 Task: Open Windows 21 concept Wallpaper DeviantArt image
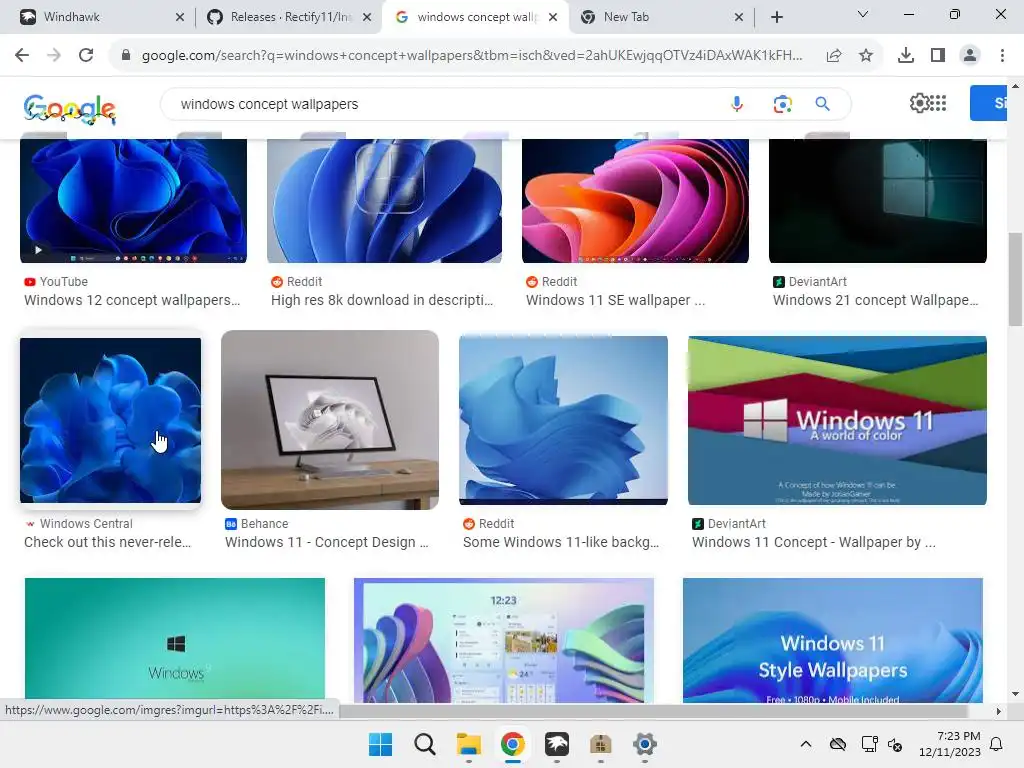(878, 200)
